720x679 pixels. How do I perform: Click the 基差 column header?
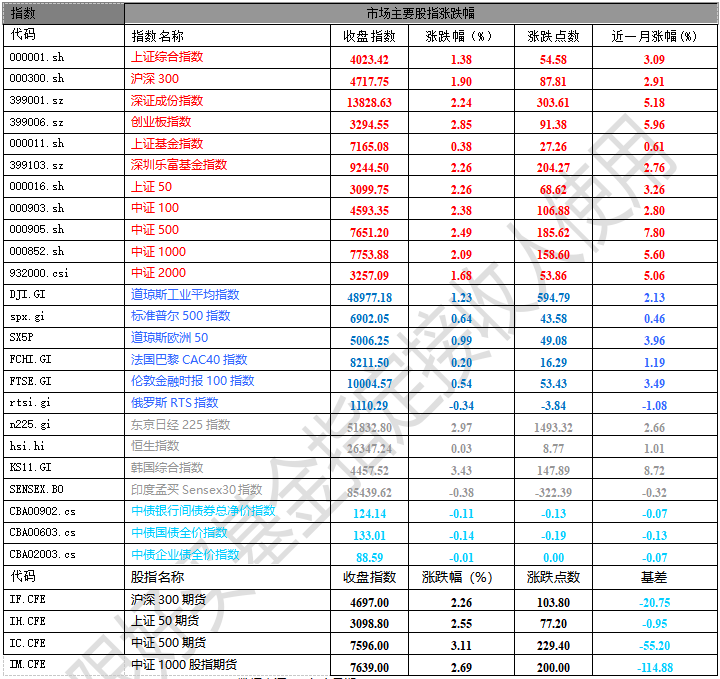click(x=654, y=578)
